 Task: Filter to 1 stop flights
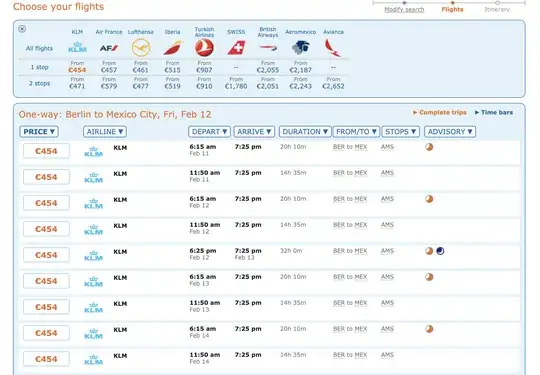tap(40, 67)
